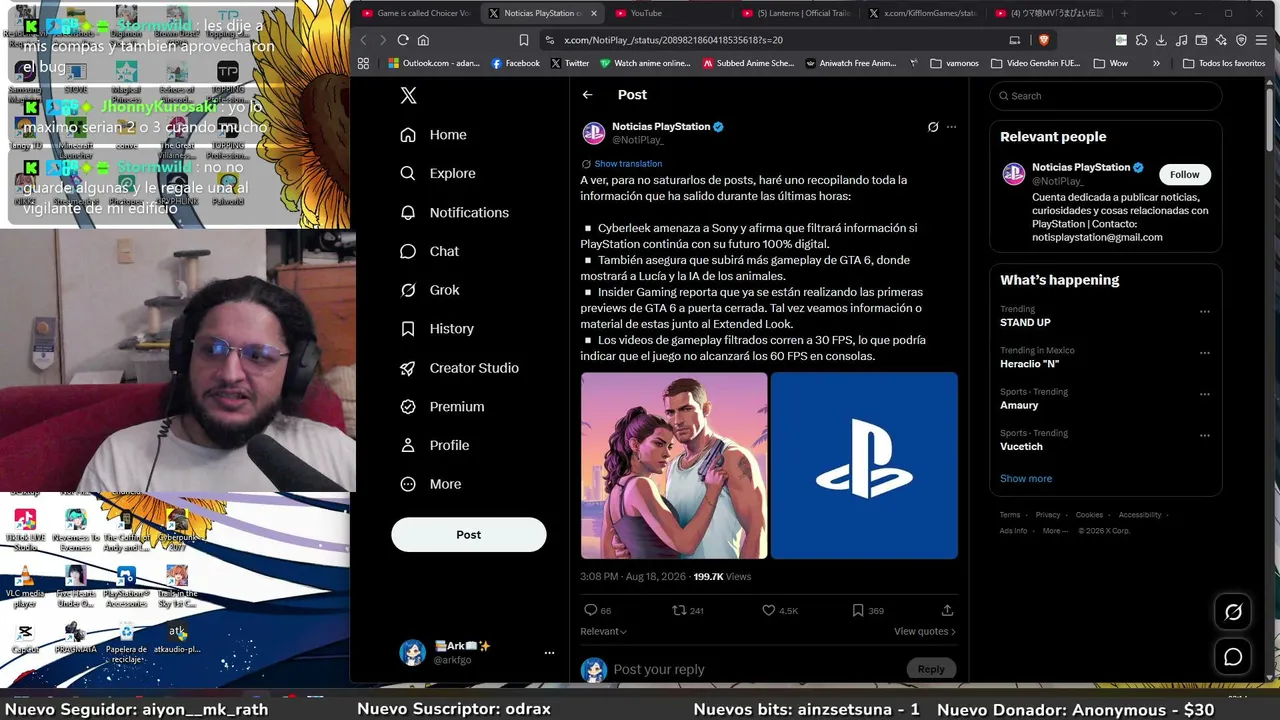The width and height of the screenshot is (1280, 720).
Task: Expand the Relevant replies sort dropdown
Action: point(604,632)
